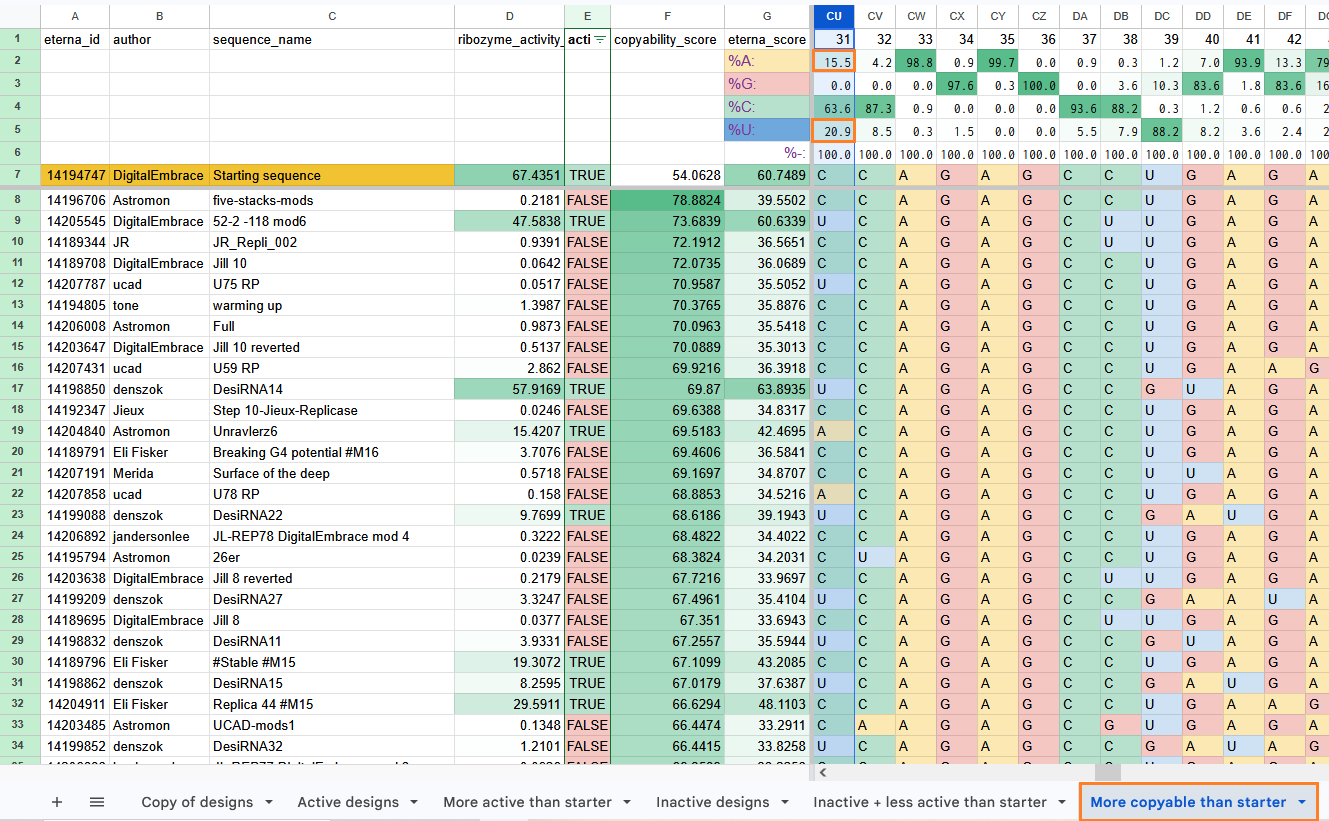Select column F header

pos(668,15)
